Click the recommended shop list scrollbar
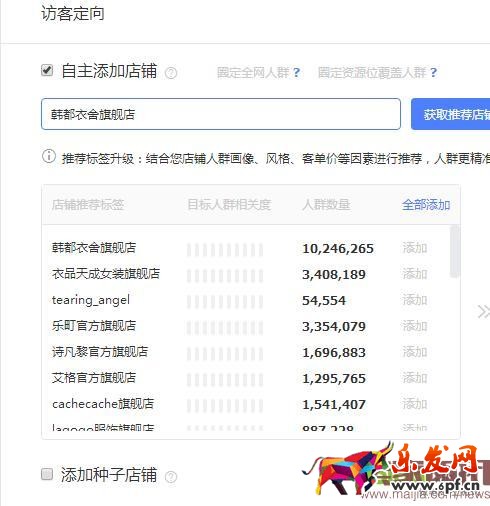This screenshot has height=506, width=490. click(454, 251)
